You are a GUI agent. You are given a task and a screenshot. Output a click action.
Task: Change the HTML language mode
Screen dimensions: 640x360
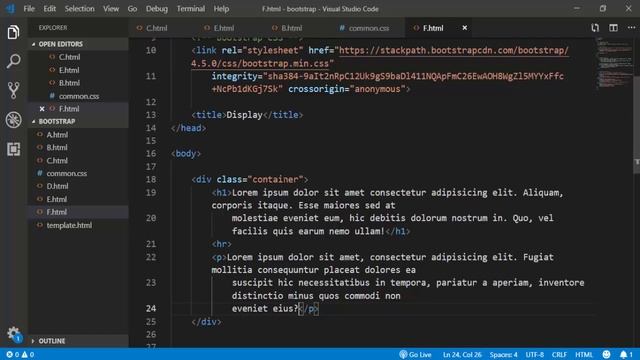tap(584, 354)
